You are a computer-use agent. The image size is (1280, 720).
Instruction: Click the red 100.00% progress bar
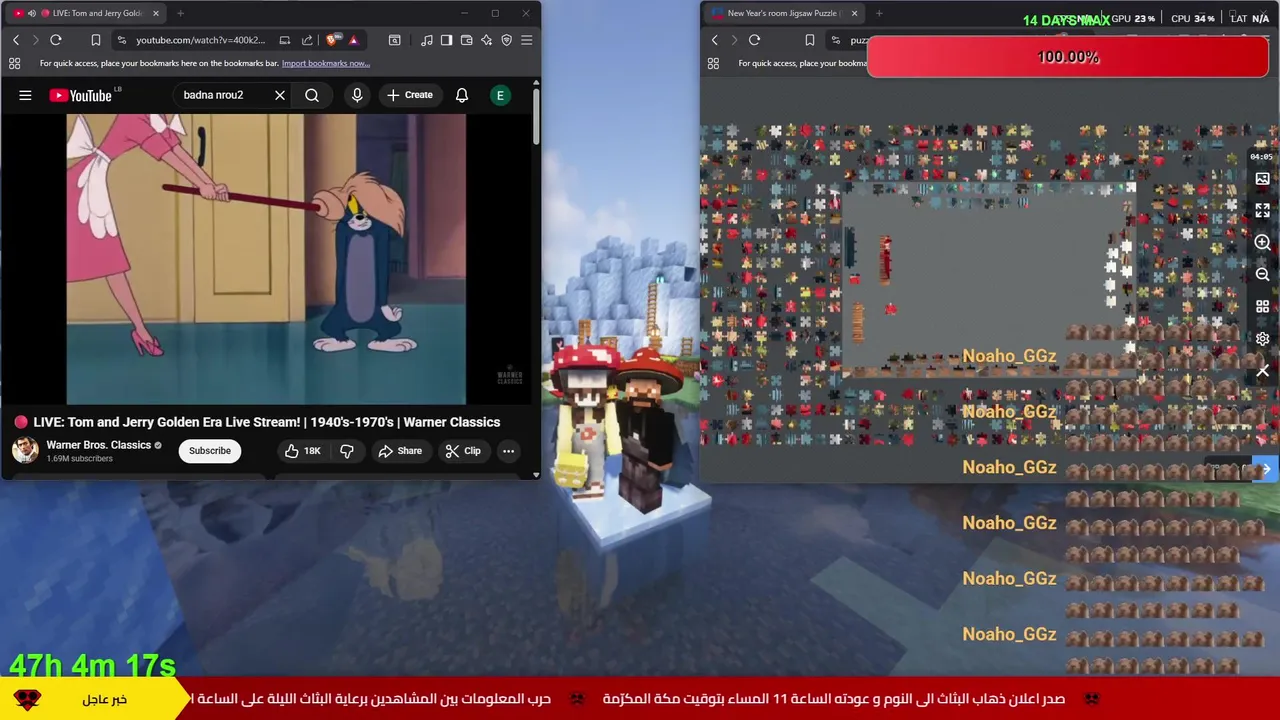pos(1068,58)
